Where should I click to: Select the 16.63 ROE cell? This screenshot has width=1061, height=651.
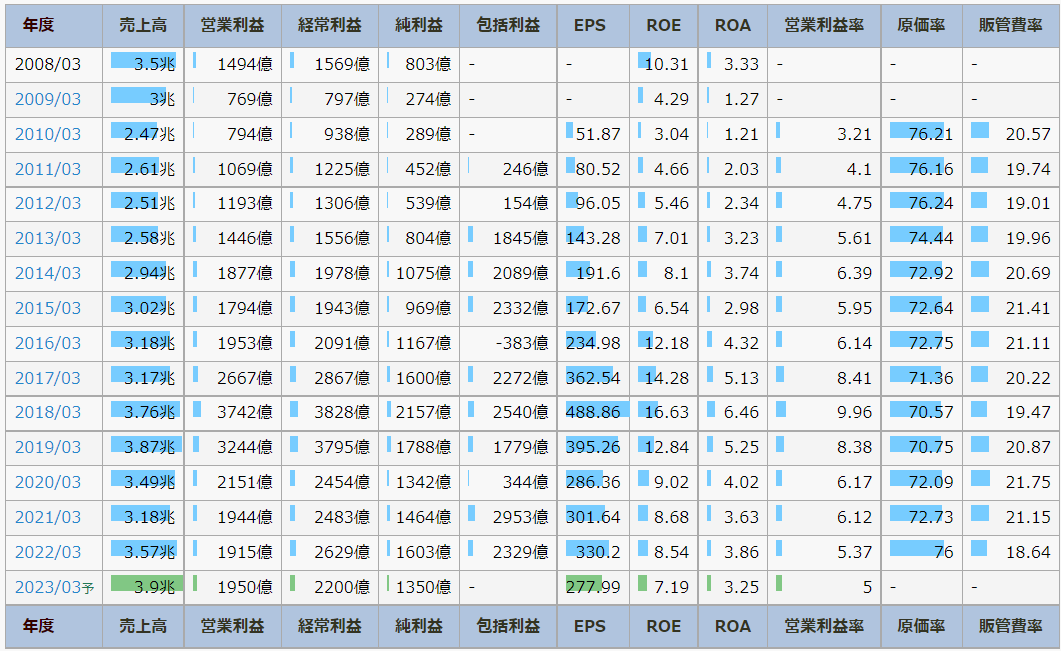[x=664, y=413]
